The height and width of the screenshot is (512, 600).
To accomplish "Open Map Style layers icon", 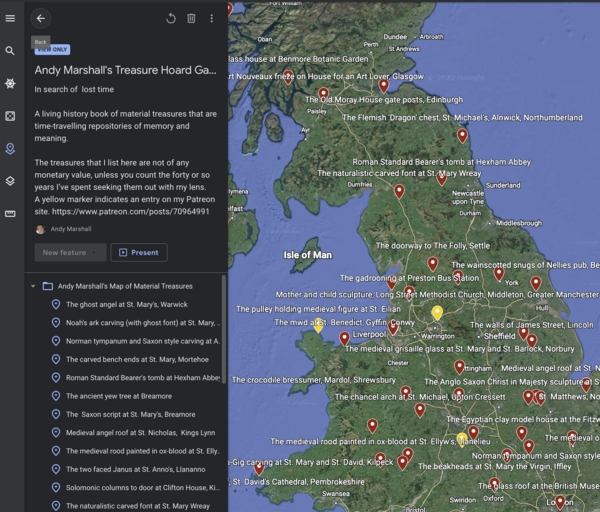I will [10, 181].
